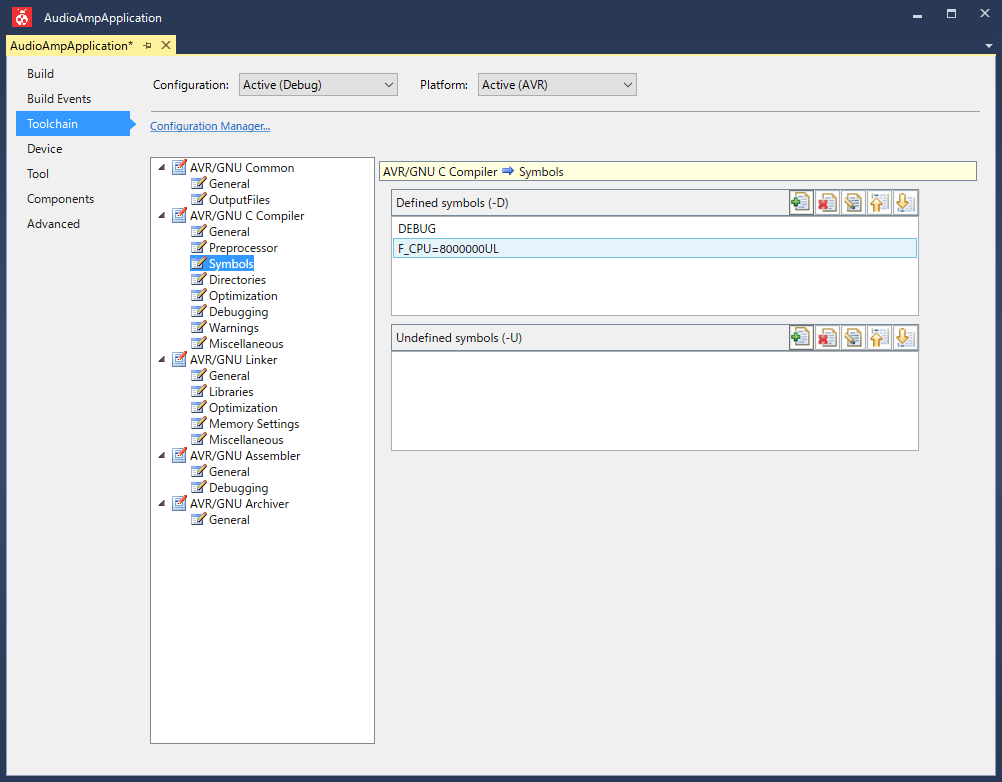Select the AVR/GNU Linker tree node

(x=224, y=360)
